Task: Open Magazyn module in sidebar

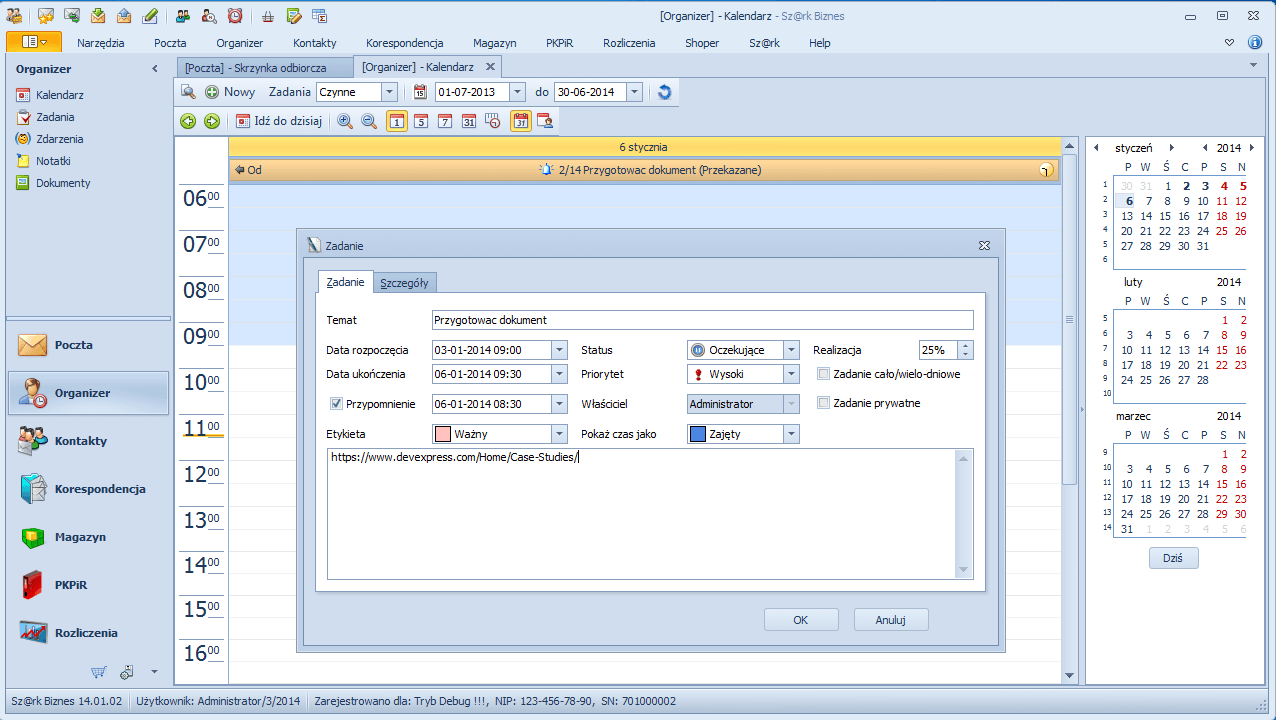Action: 80,537
